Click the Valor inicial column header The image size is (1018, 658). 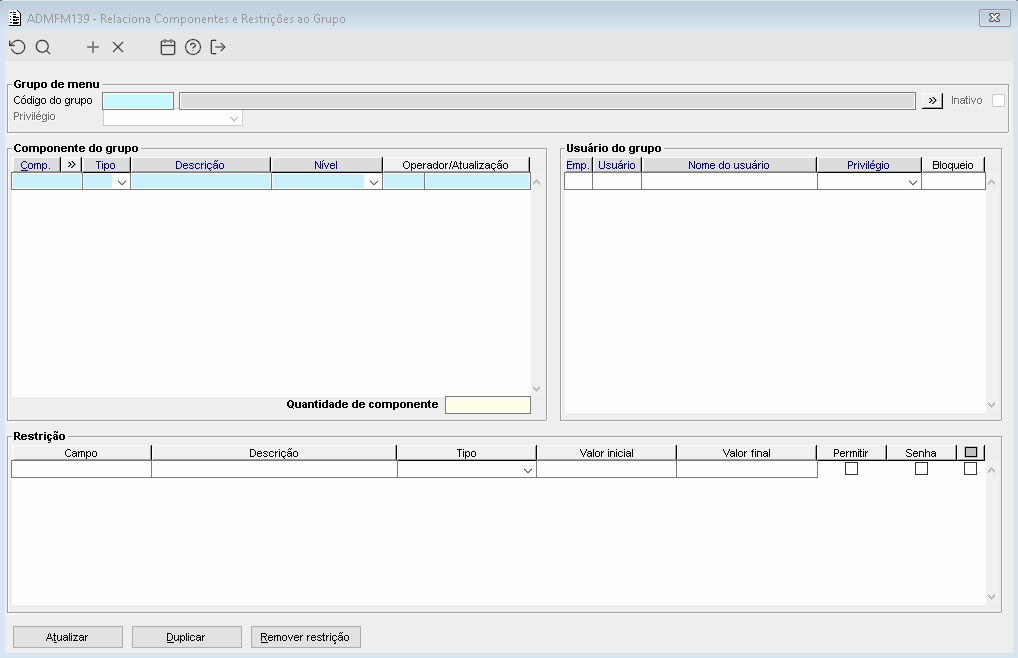(606, 453)
